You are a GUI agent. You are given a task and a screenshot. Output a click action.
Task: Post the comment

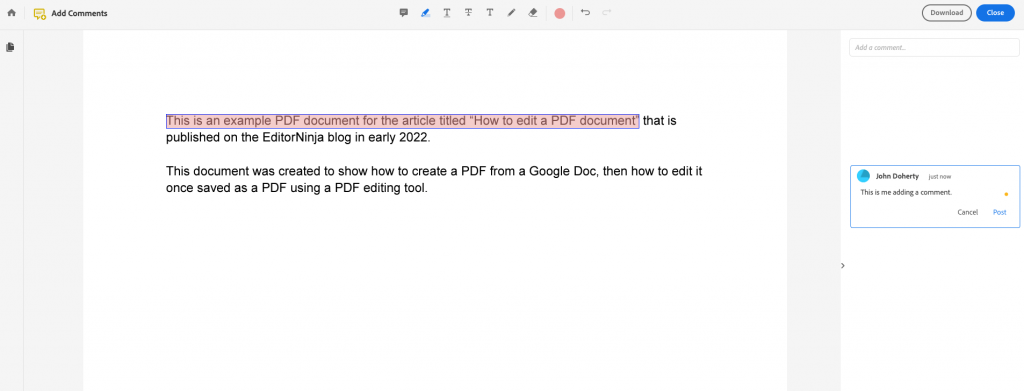pyautogui.click(x=999, y=212)
